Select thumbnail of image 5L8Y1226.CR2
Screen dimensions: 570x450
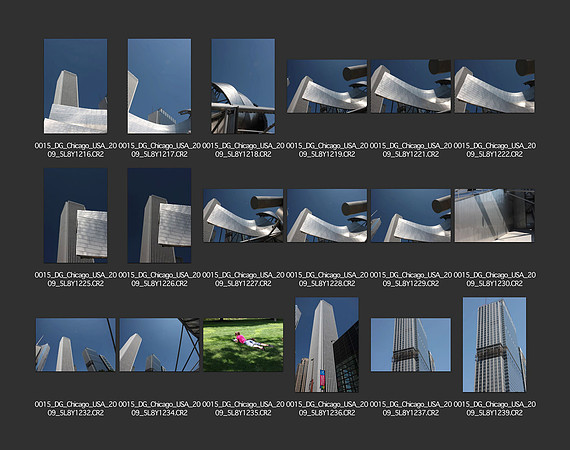pyautogui.click(x=159, y=216)
